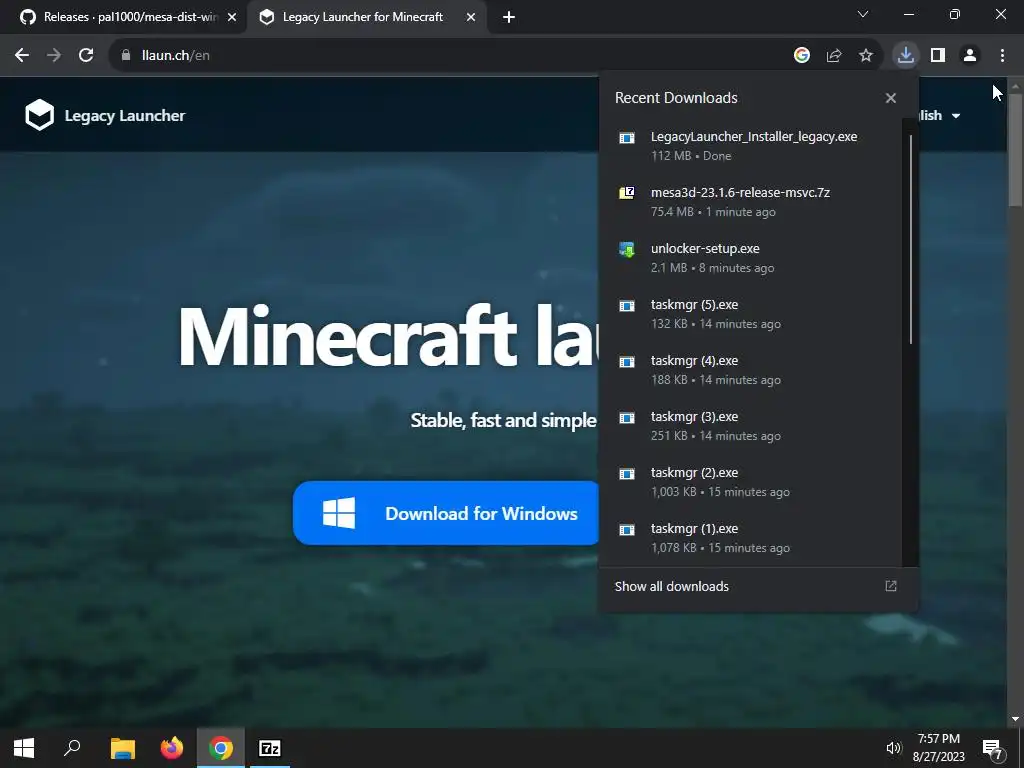This screenshot has width=1024, height=768.
Task: Click the Legacy Launcher cube logo
Action: pos(39,115)
